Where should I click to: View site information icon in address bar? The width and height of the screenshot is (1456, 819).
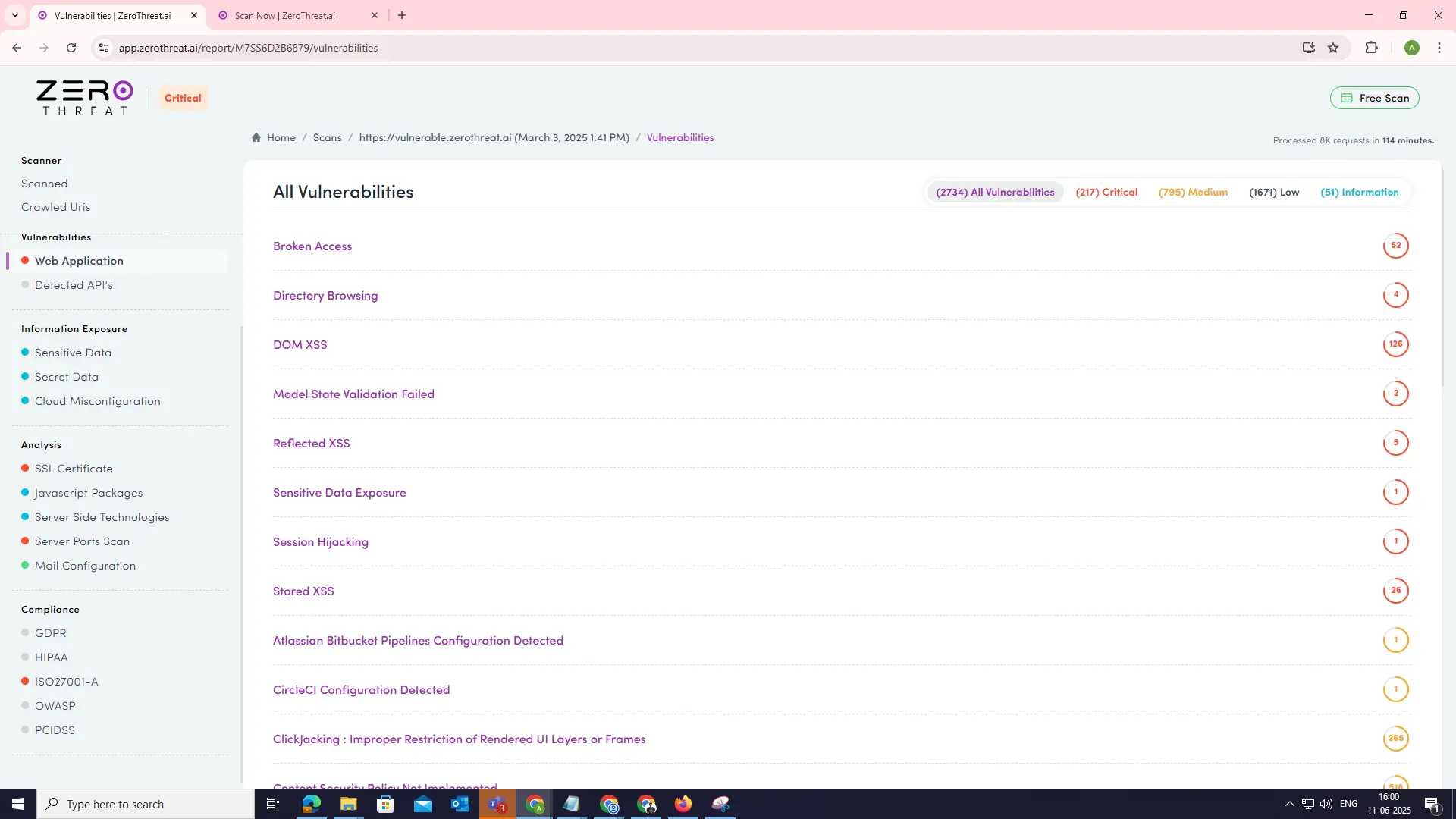tap(104, 48)
